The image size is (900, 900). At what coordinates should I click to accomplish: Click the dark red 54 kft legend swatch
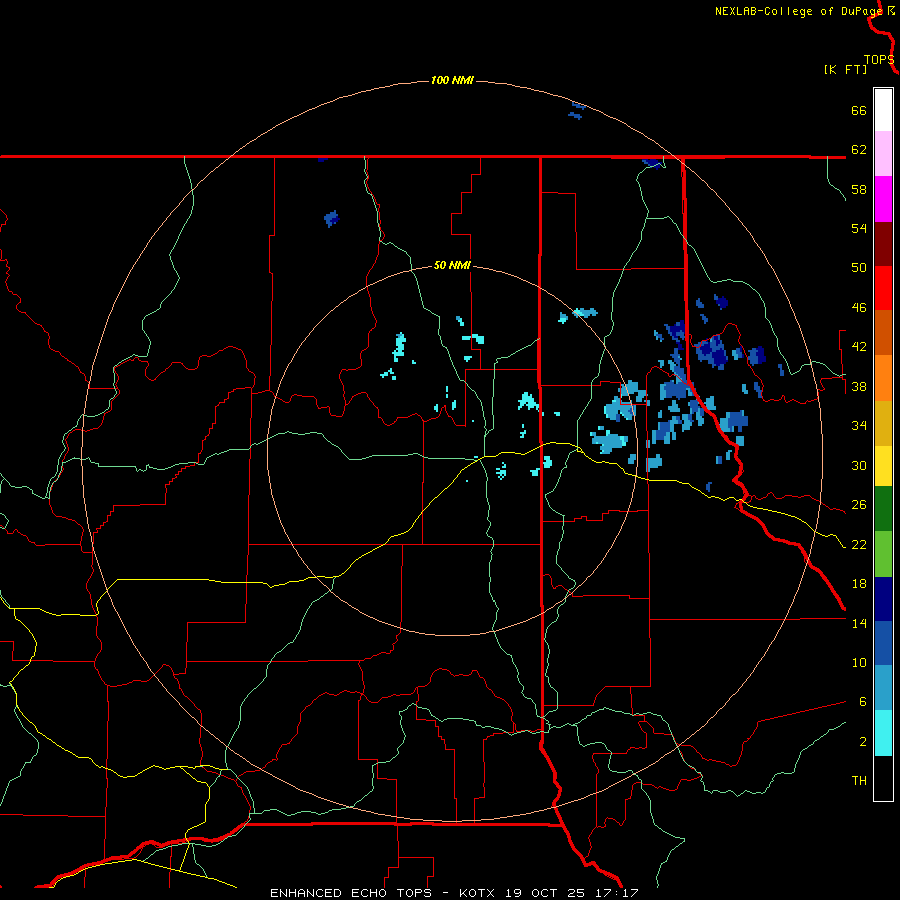883,244
